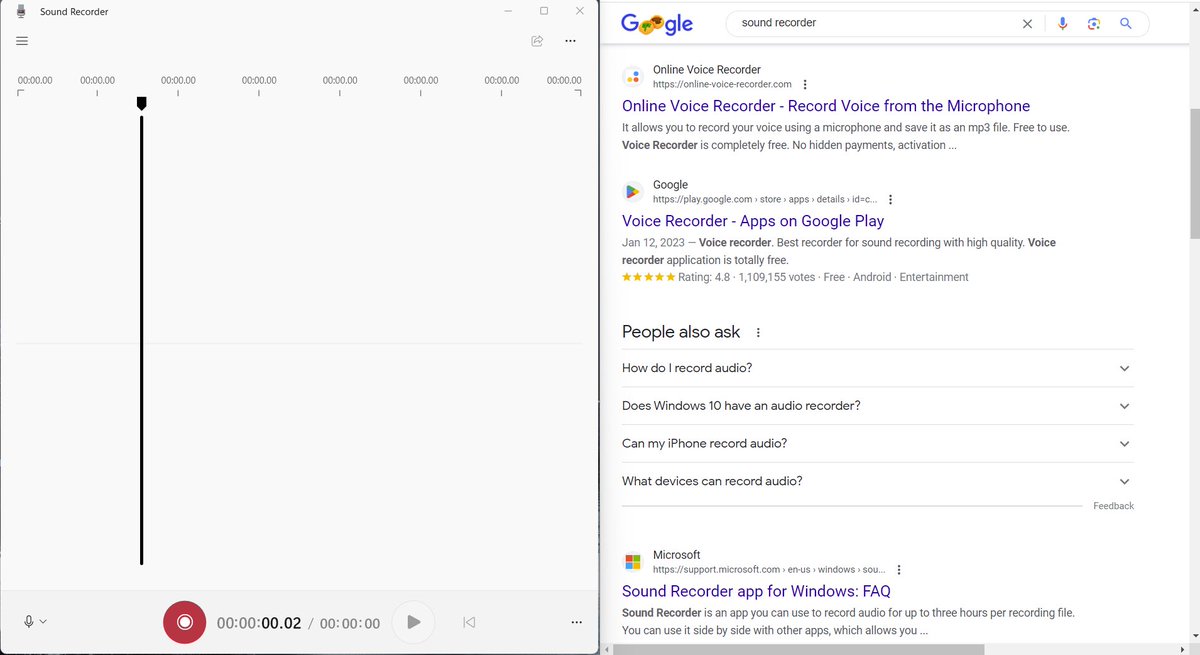Click the Google logo
Screen dimensions: 1200x655
(657, 24)
